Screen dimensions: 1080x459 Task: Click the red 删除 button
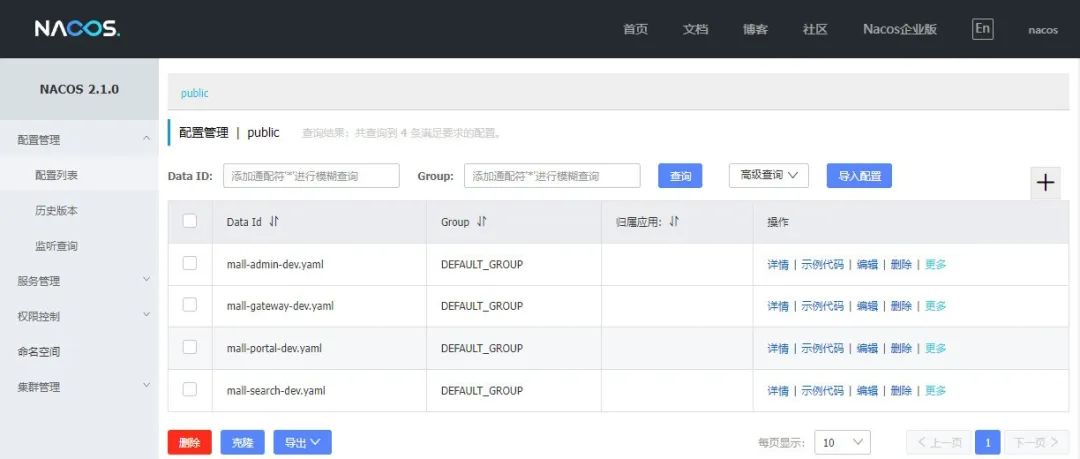(x=189, y=442)
